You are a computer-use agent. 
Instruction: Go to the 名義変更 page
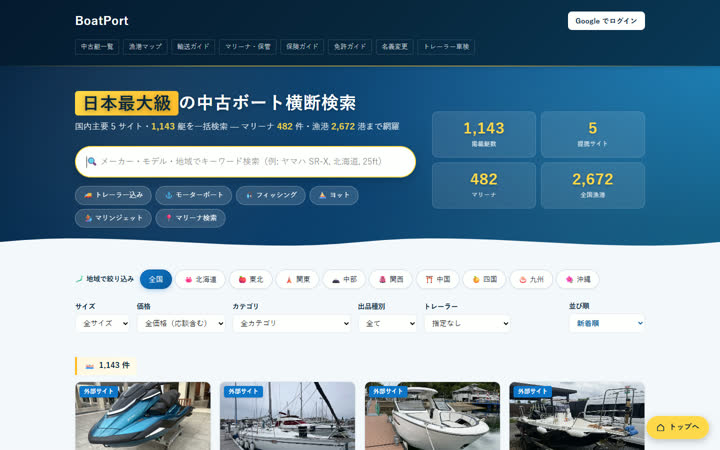point(395,46)
